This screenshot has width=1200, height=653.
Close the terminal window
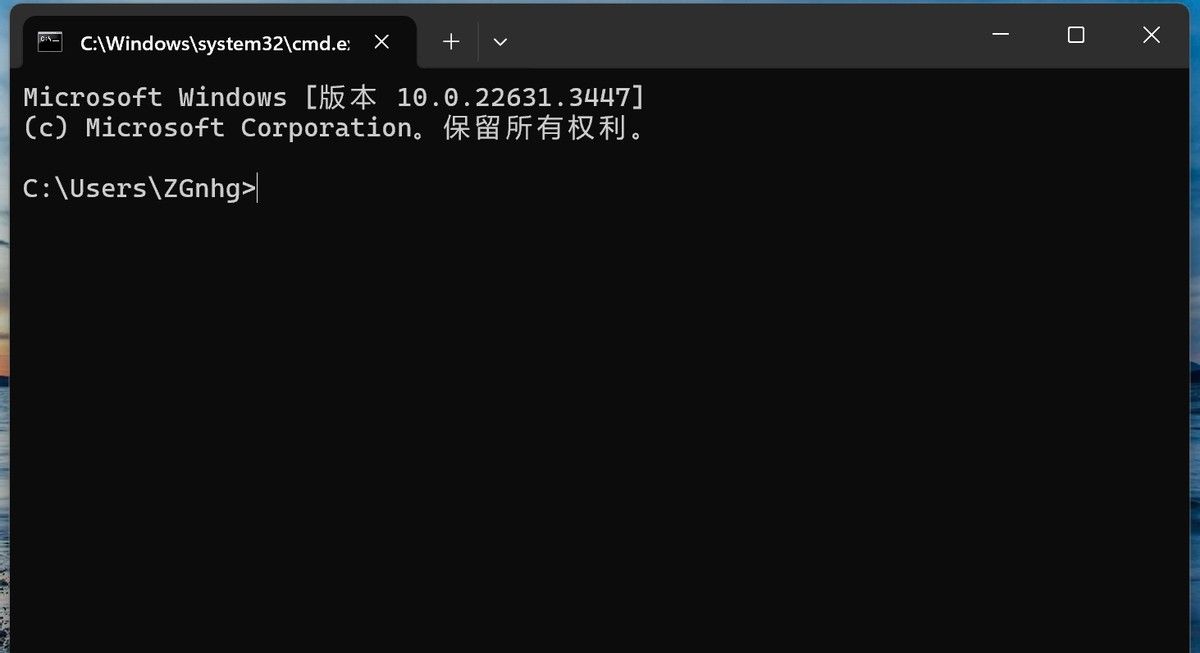(1151, 35)
